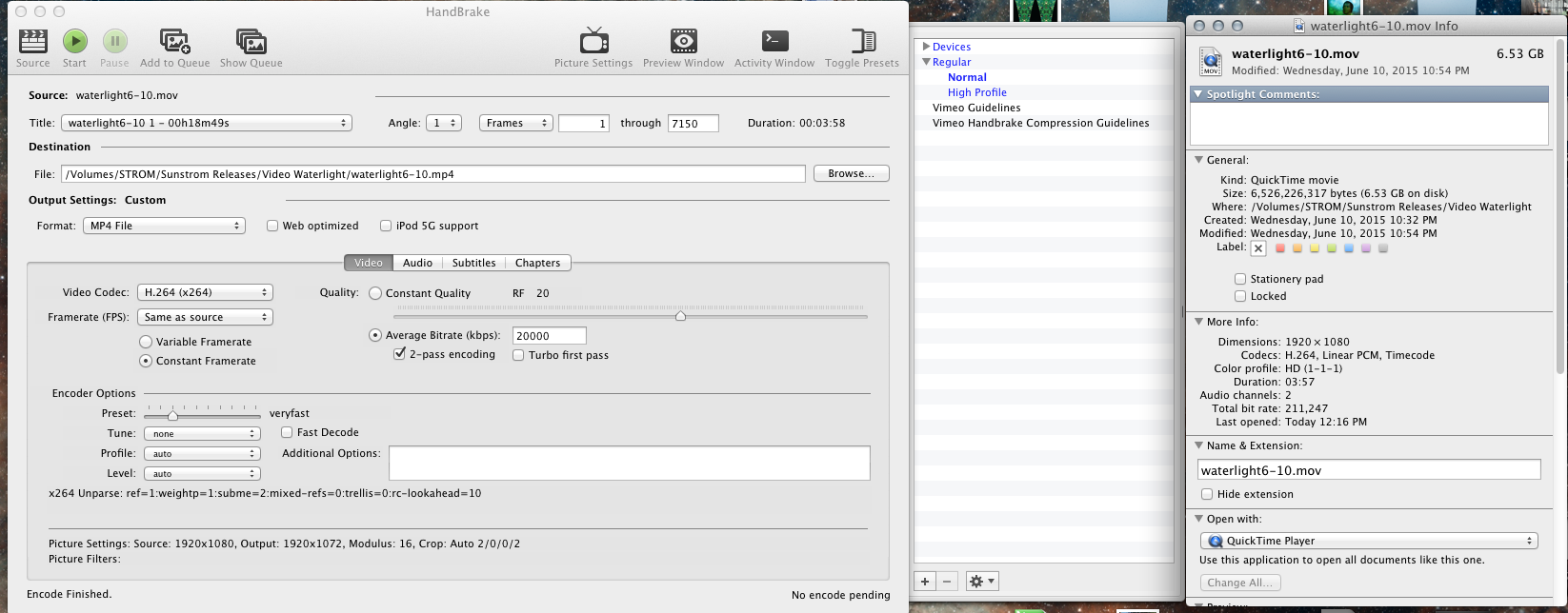Select the Variable Framerate option
1568x613 pixels.
coord(146,342)
